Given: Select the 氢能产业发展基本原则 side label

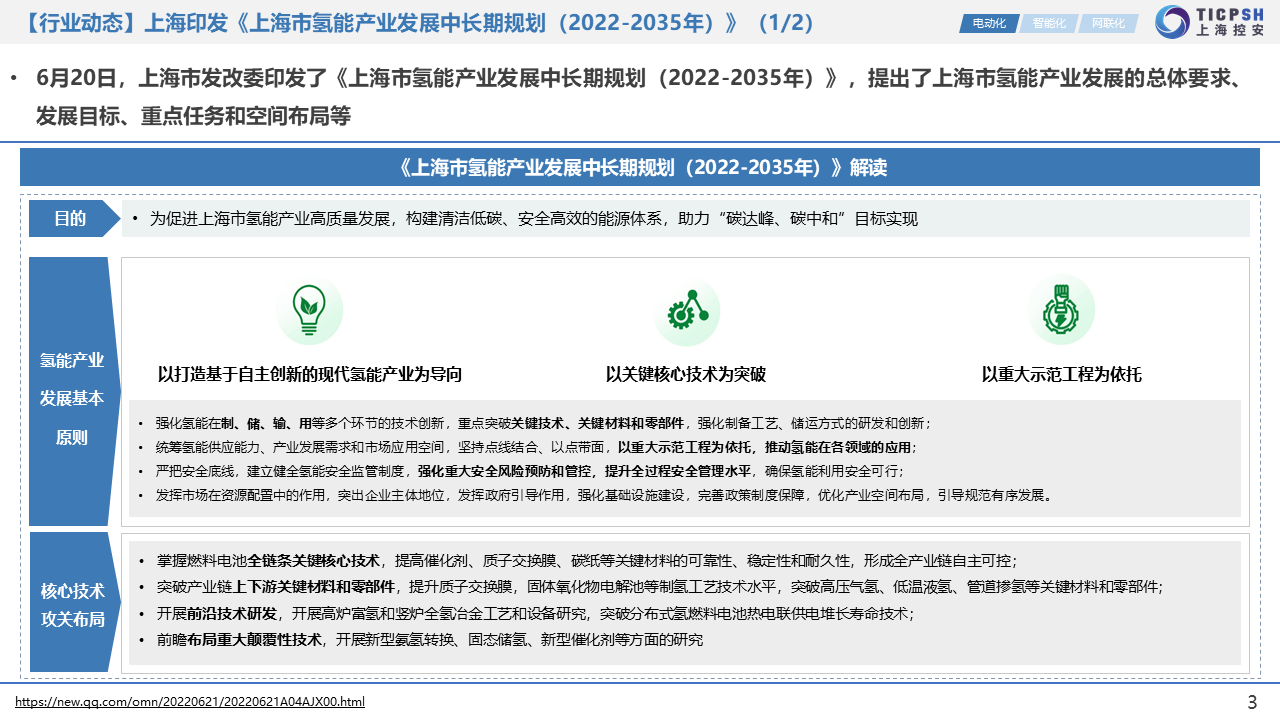Looking at the screenshot, I should point(72,398).
